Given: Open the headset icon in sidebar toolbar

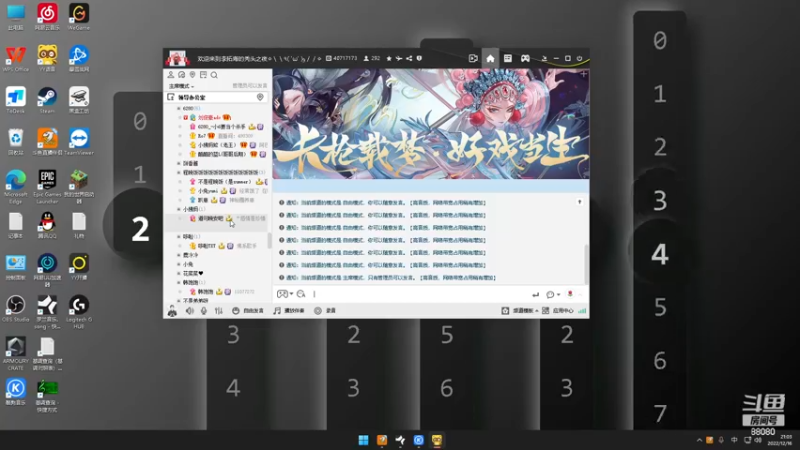Looking at the screenshot, I should tap(182, 75).
